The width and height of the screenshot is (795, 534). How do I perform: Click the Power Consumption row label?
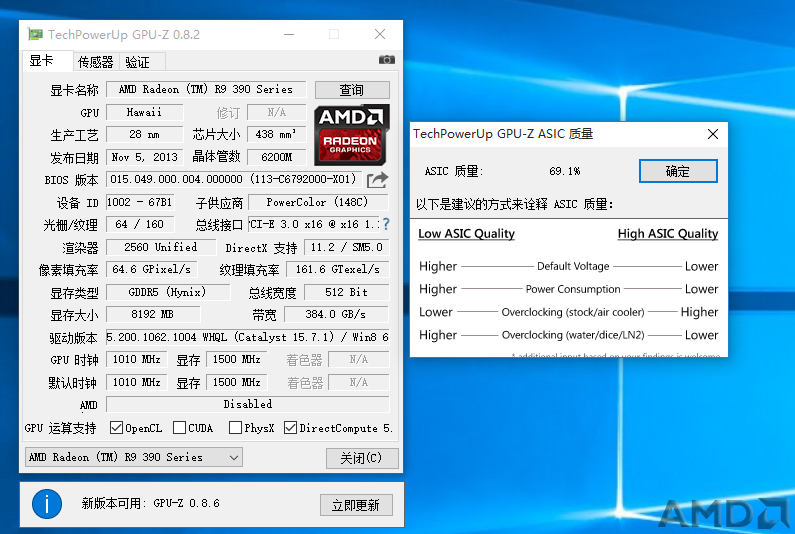(x=573, y=289)
